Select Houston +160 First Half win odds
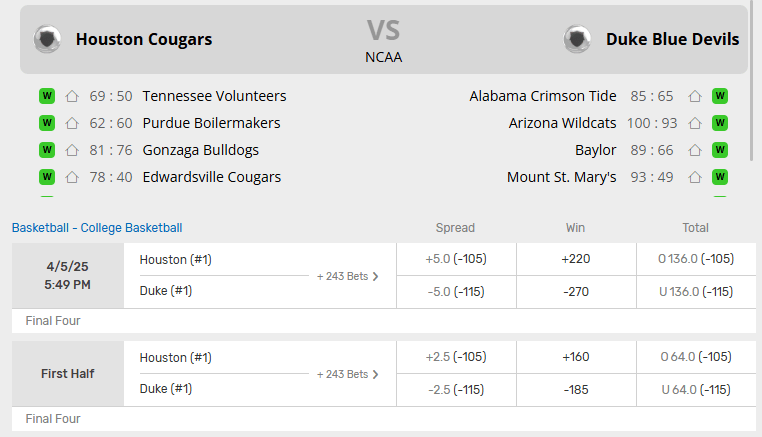762x437 pixels. [x=575, y=357]
